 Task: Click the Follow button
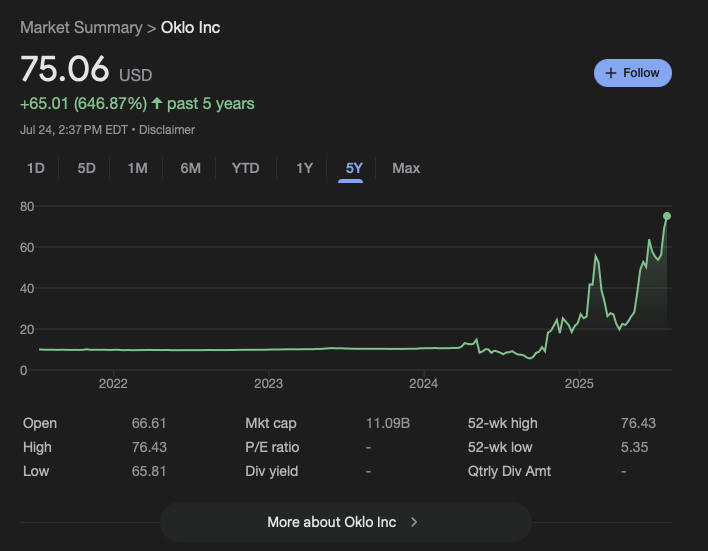coord(633,73)
